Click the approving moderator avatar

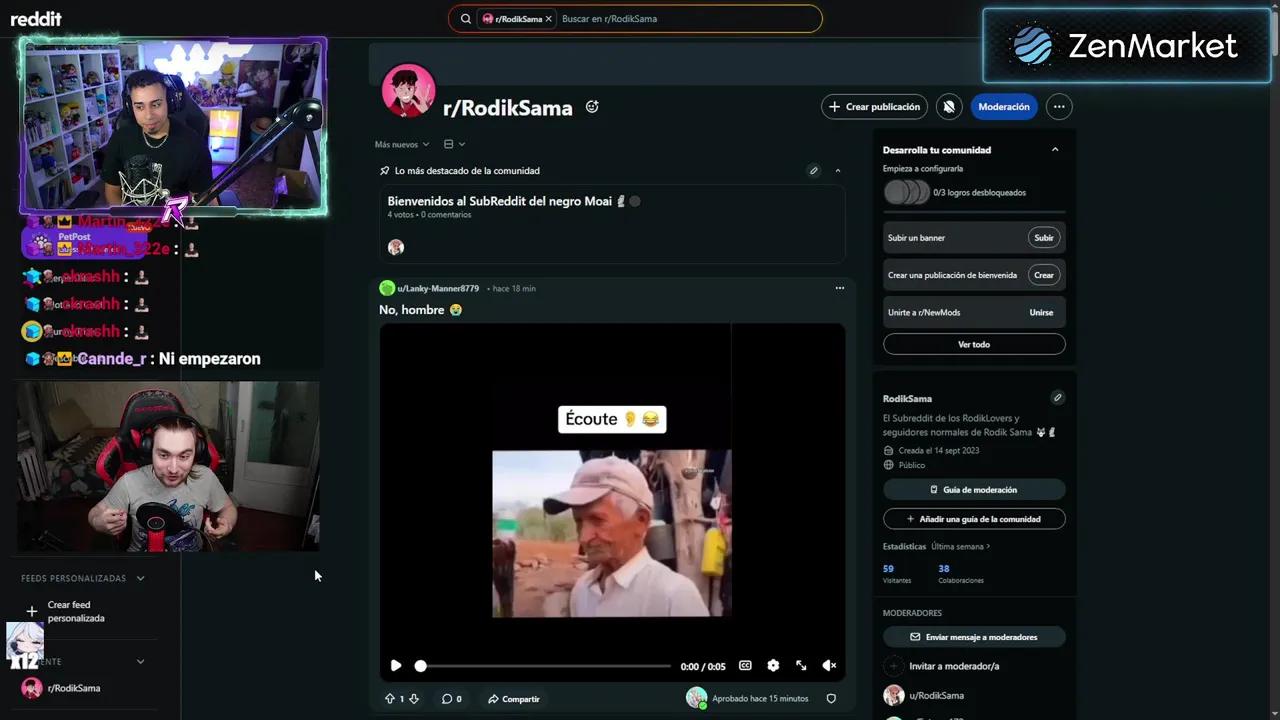[x=697, y=698]
